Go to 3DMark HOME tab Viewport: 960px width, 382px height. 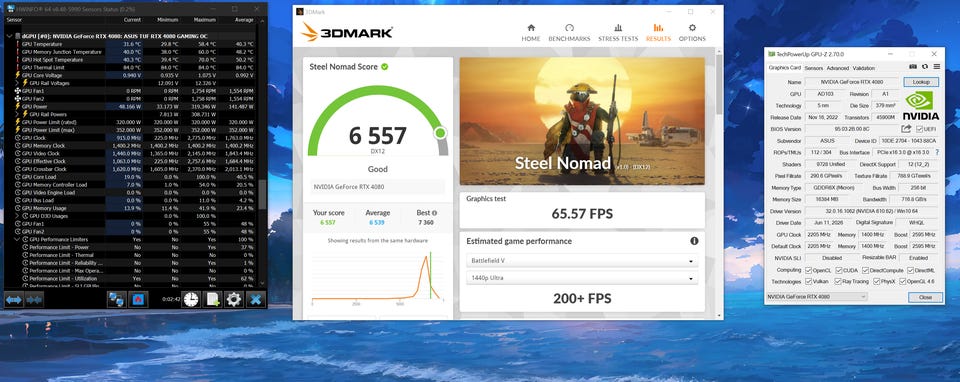point(531,33)
